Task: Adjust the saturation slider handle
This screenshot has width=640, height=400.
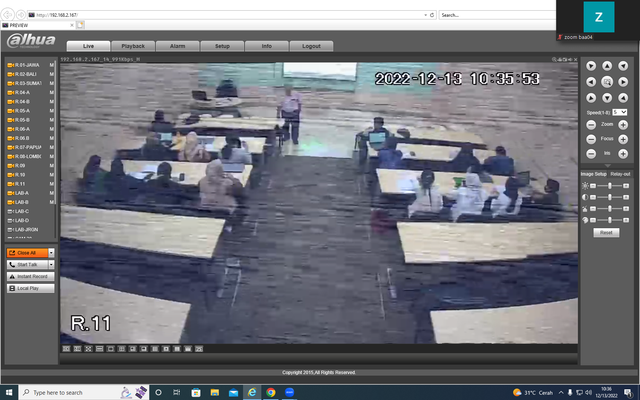Action: [610, 209]
